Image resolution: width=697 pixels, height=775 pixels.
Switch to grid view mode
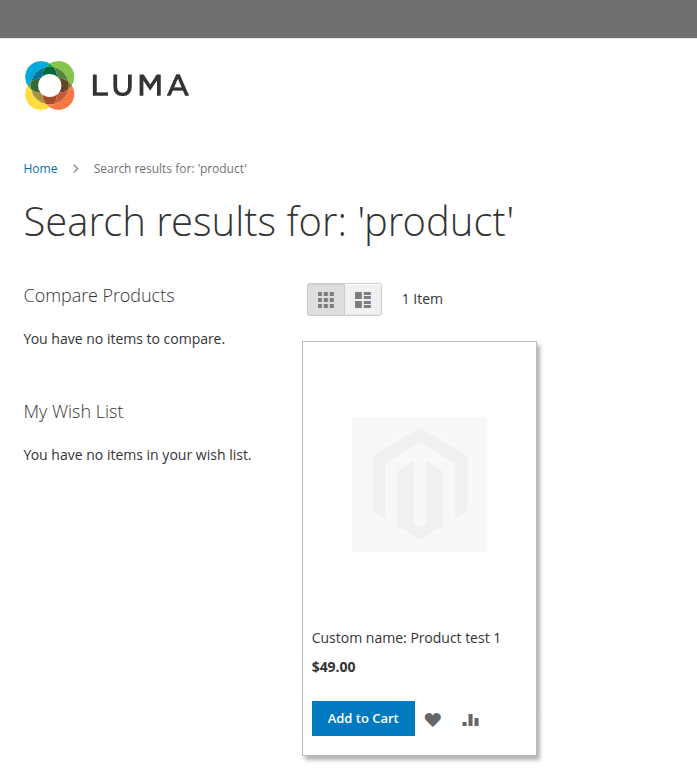[x=326, y=300]
